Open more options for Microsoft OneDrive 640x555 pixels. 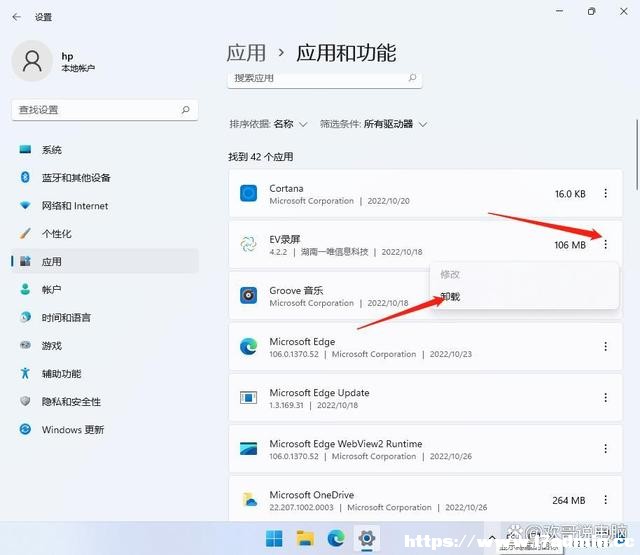tap(605, 500)
